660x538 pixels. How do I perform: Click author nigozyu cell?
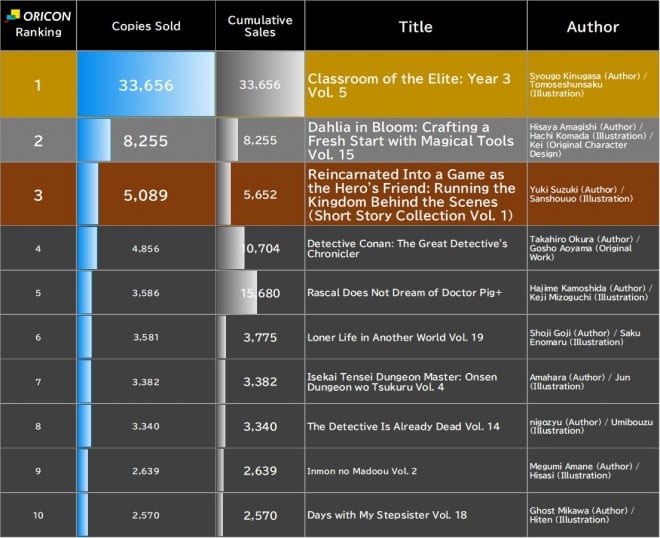(x=593, y=426)
